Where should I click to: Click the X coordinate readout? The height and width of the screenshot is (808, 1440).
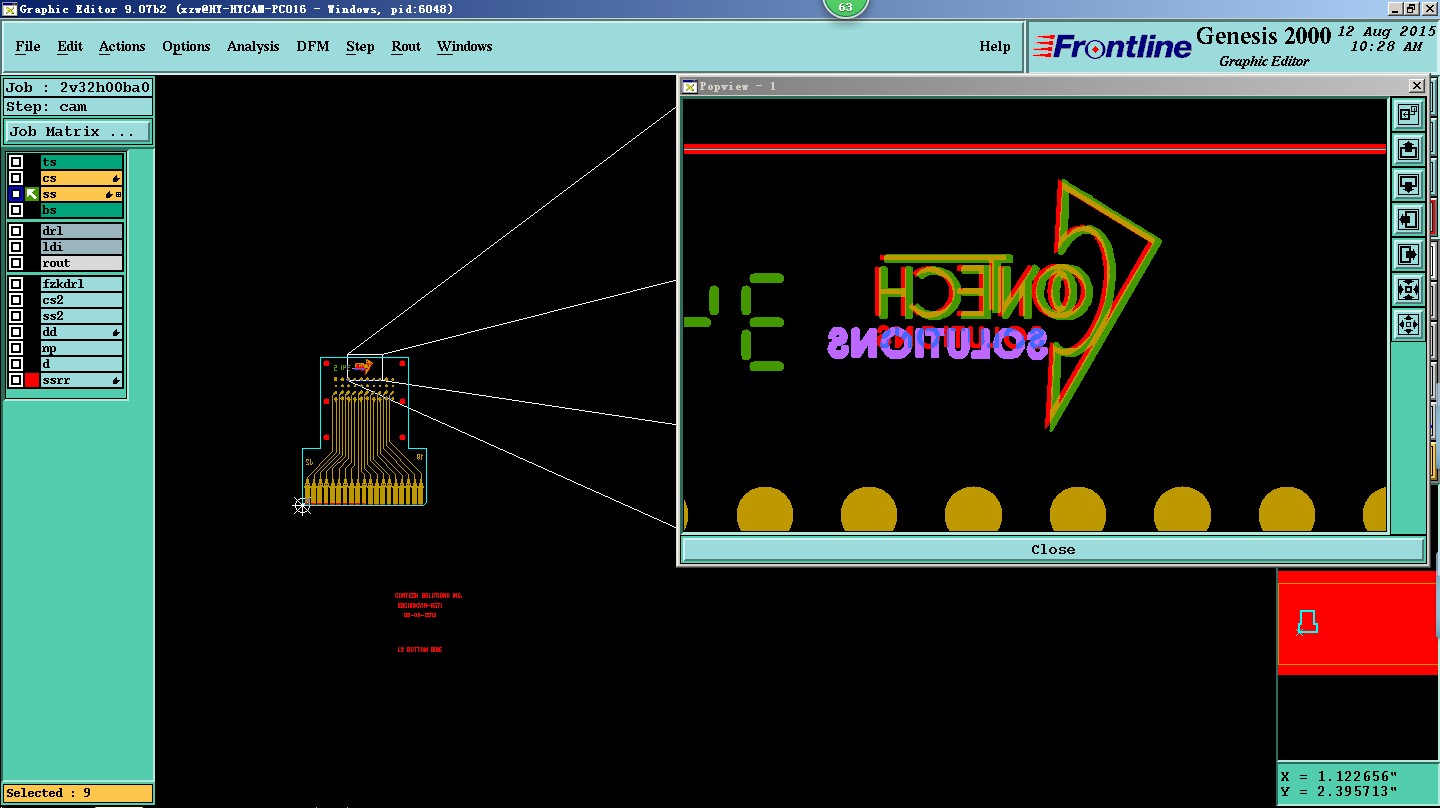tap(1339, 776)
